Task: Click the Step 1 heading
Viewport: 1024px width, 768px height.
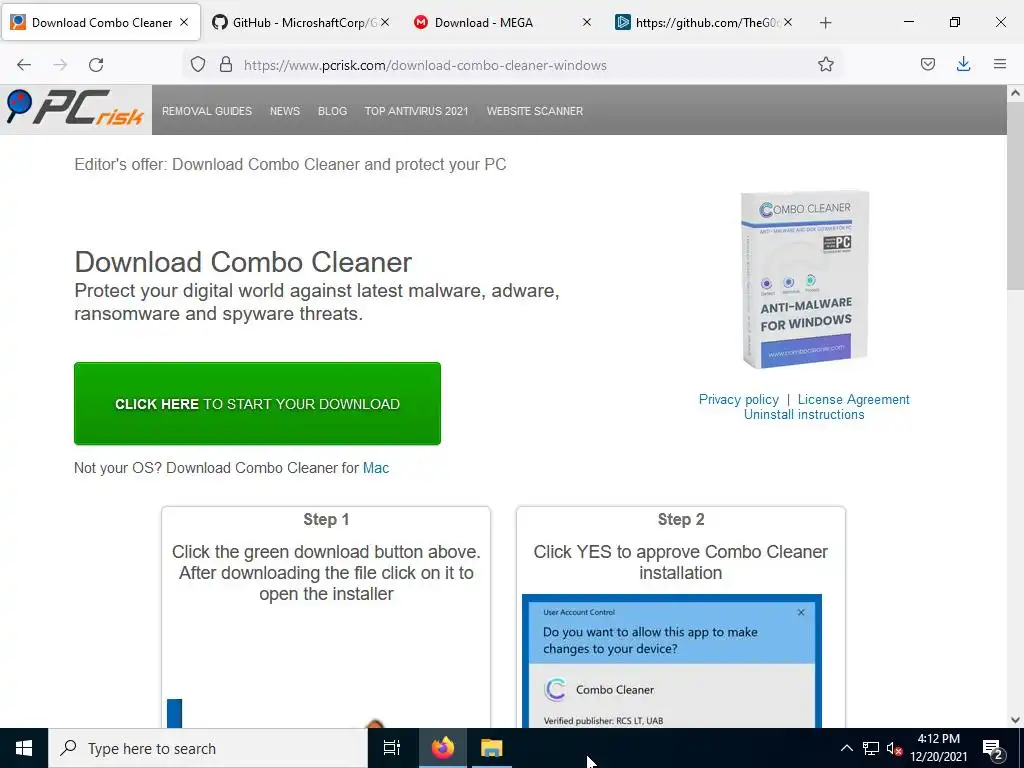Action: [x=326, y=520]
